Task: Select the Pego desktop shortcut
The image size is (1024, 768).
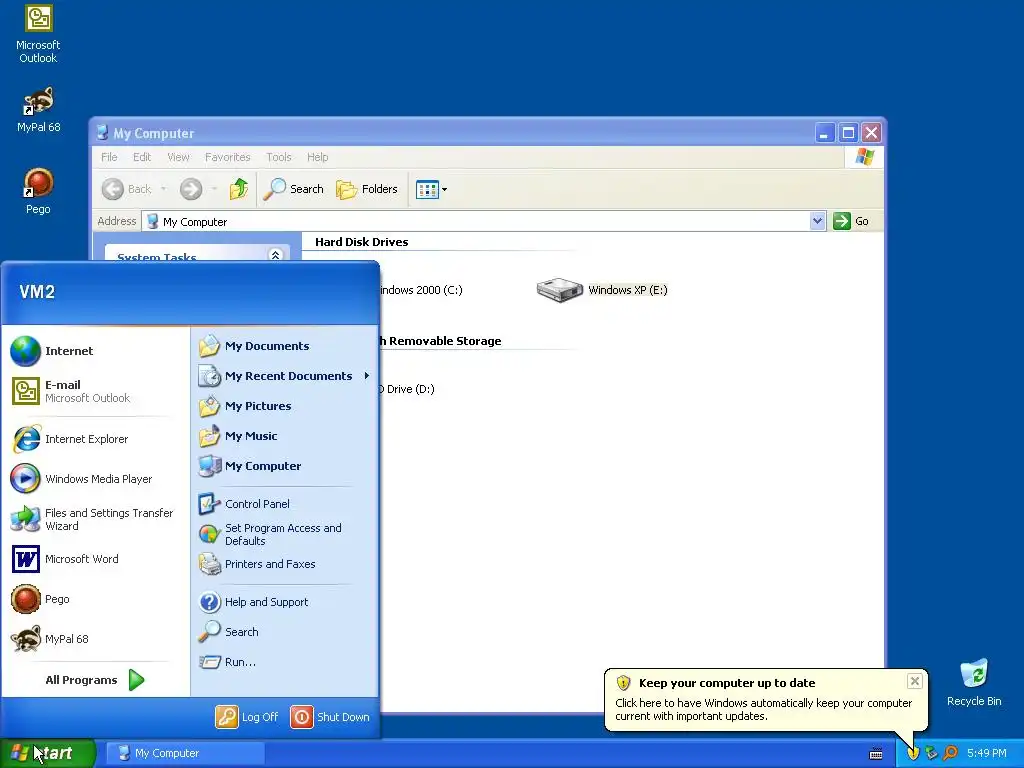Action: [x=38, y=191]
